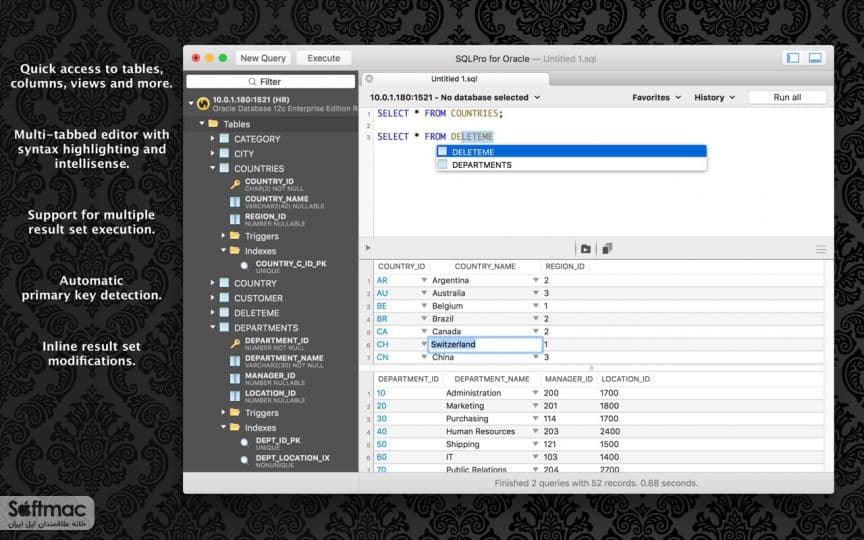Click the New Query button
Screen dimensions: 864x540
263,58
